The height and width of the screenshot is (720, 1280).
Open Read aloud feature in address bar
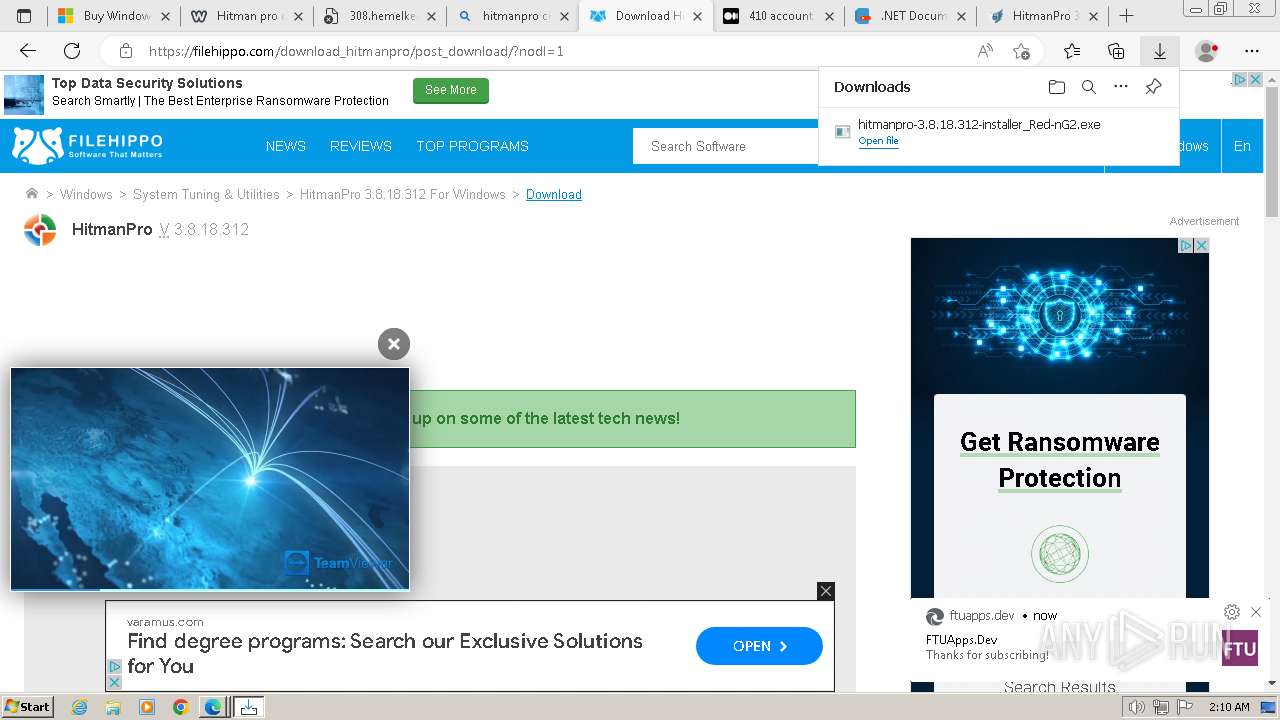[985, 51]
